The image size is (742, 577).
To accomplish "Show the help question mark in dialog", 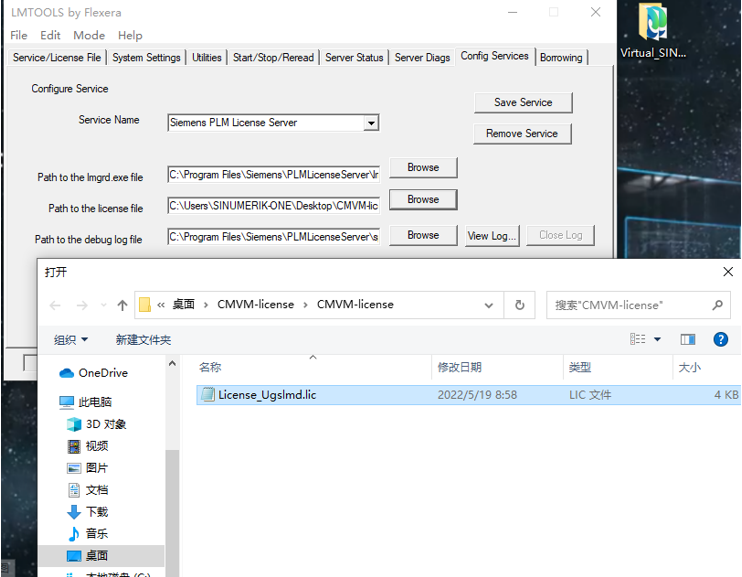I will click(720, 339).
